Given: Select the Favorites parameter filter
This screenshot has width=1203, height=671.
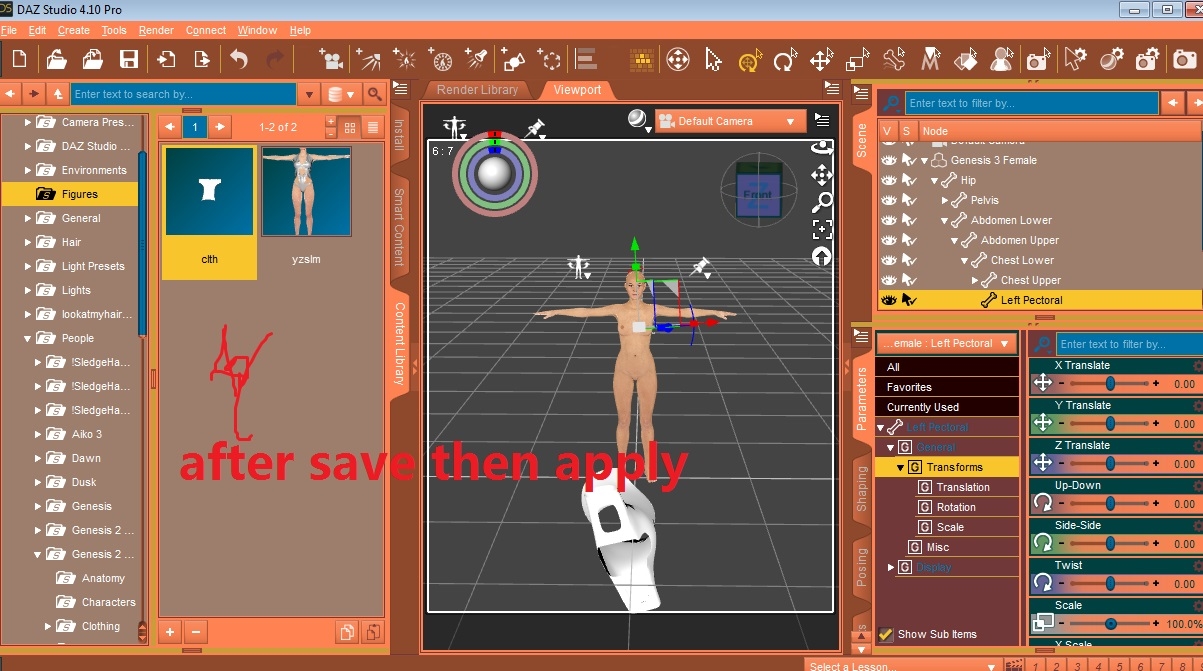Looking at the screenshot, I should 947,387.
